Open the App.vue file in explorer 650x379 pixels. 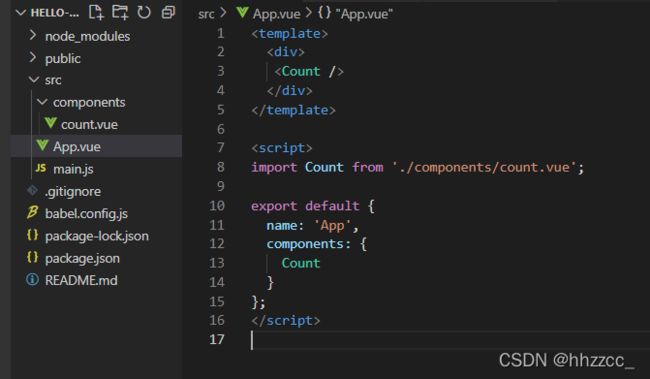tap(96, 146)
